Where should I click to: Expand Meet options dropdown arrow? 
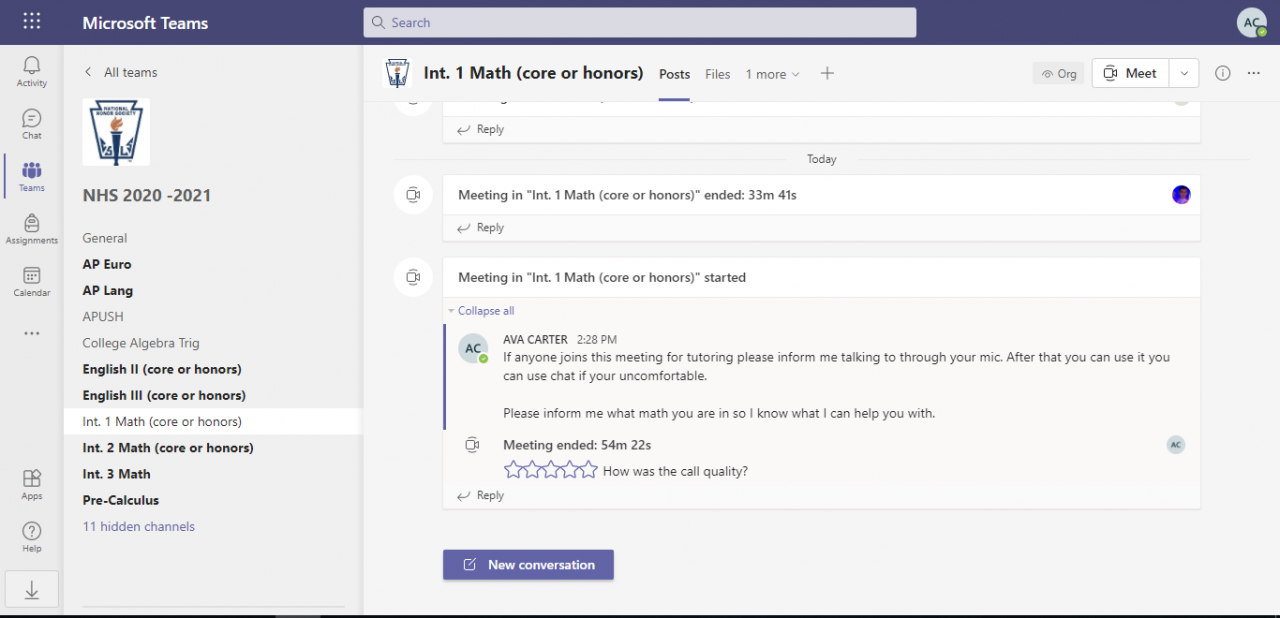point(1184,73)
